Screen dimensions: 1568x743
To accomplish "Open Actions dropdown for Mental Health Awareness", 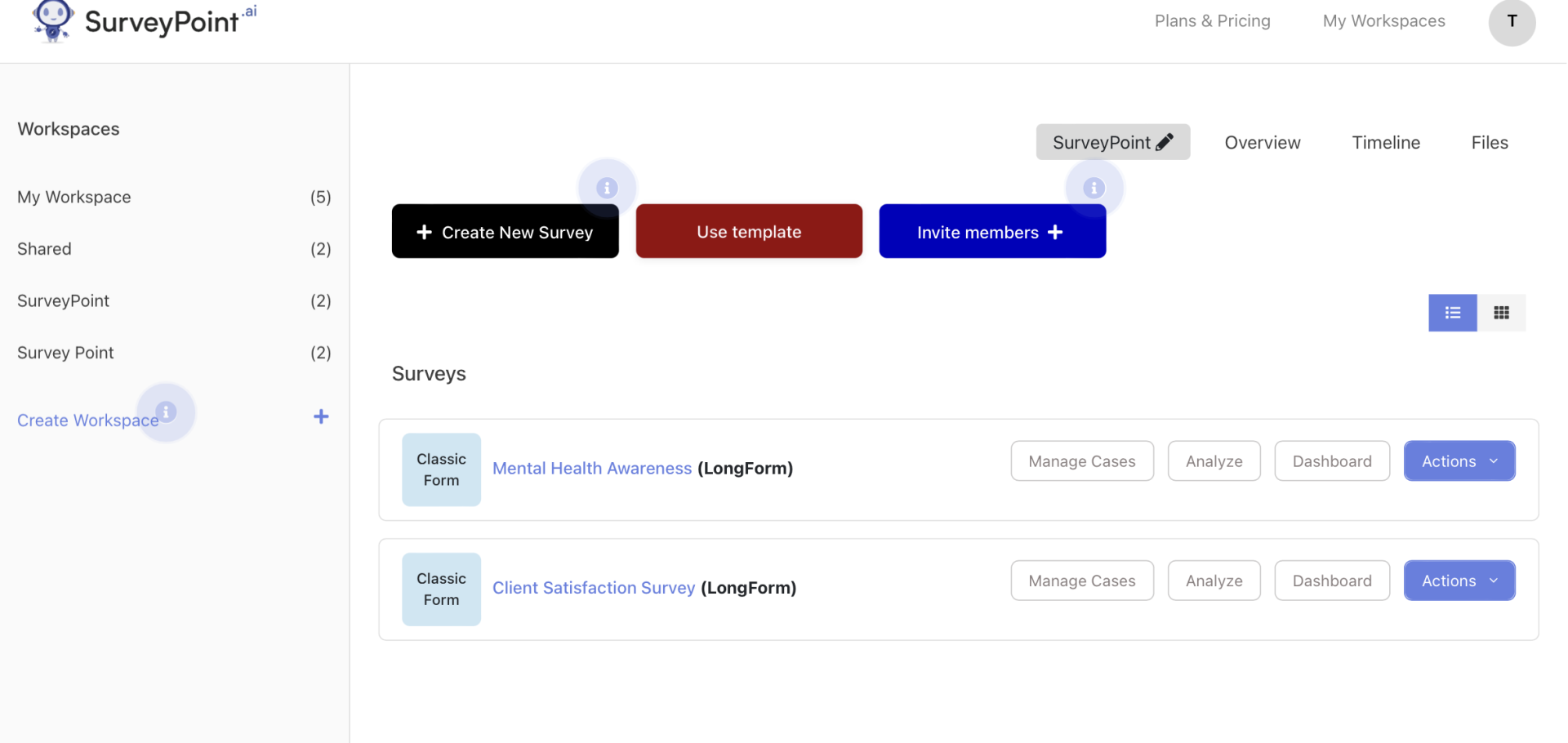I will coord(1459,460).
